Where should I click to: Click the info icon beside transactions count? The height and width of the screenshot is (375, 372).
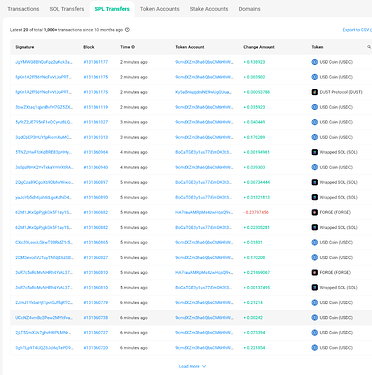[x=127, y=30]
